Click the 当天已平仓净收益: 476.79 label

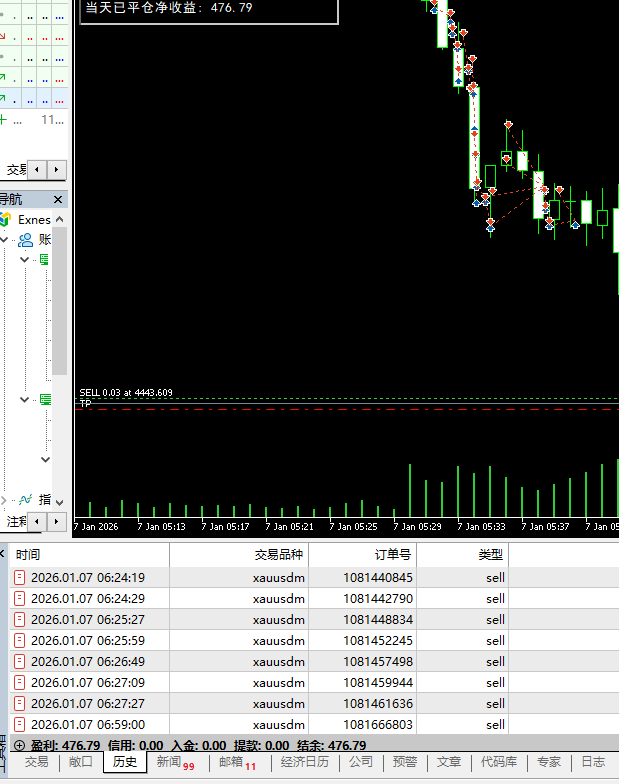[x=169, y=8]
